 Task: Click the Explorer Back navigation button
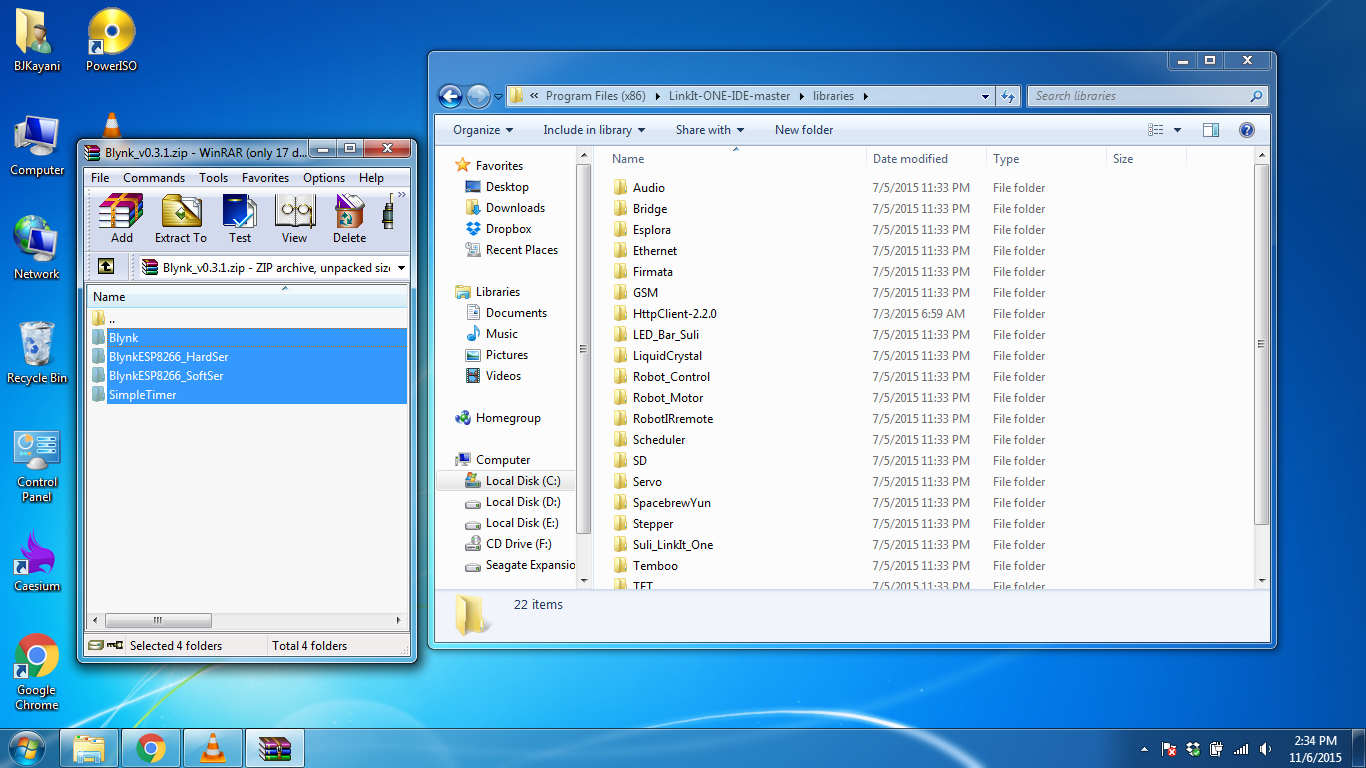(450, 96)
